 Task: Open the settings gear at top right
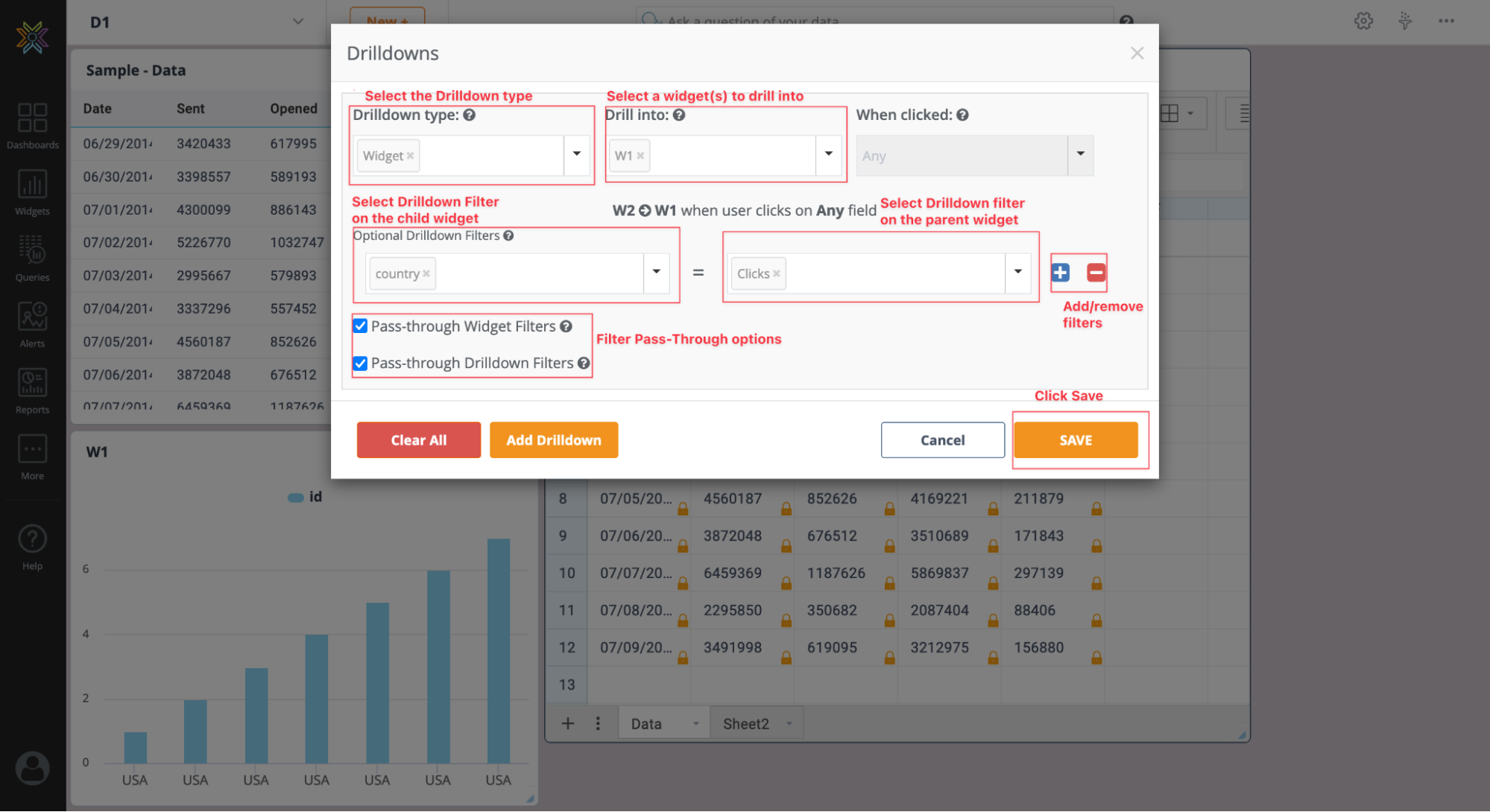point(1363,21)
